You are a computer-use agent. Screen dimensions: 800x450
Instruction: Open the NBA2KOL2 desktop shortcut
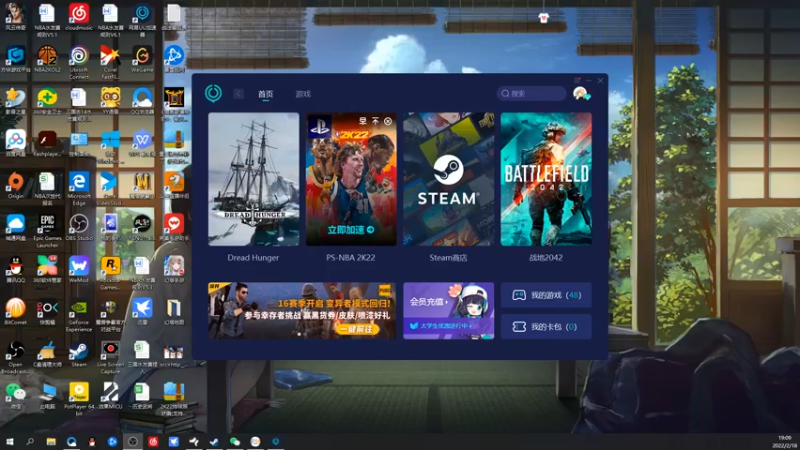[47, 59]
